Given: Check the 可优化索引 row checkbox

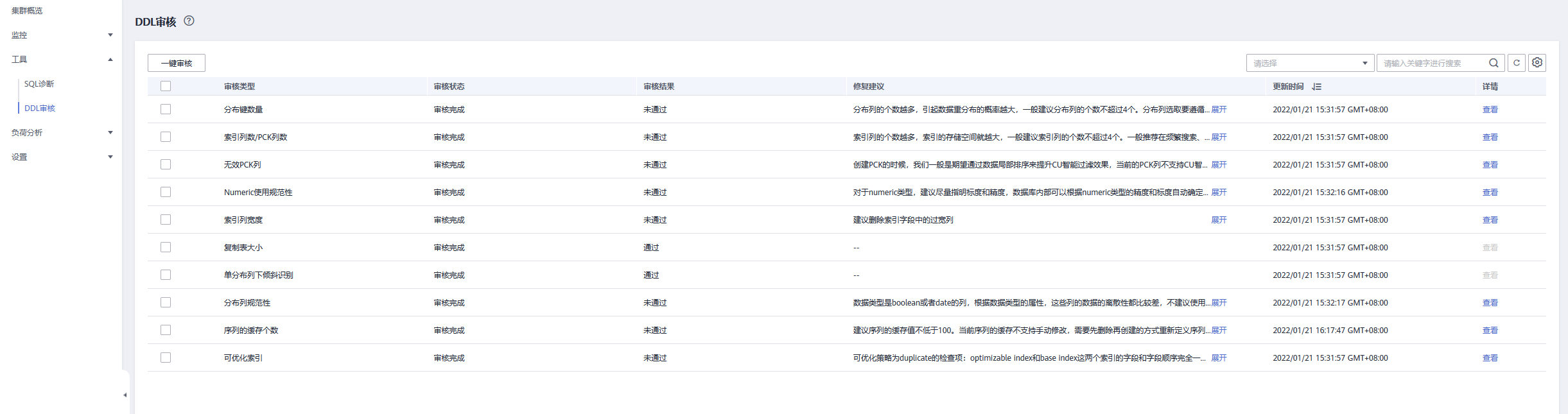Looking at the screenshot, I should (166, 358).
